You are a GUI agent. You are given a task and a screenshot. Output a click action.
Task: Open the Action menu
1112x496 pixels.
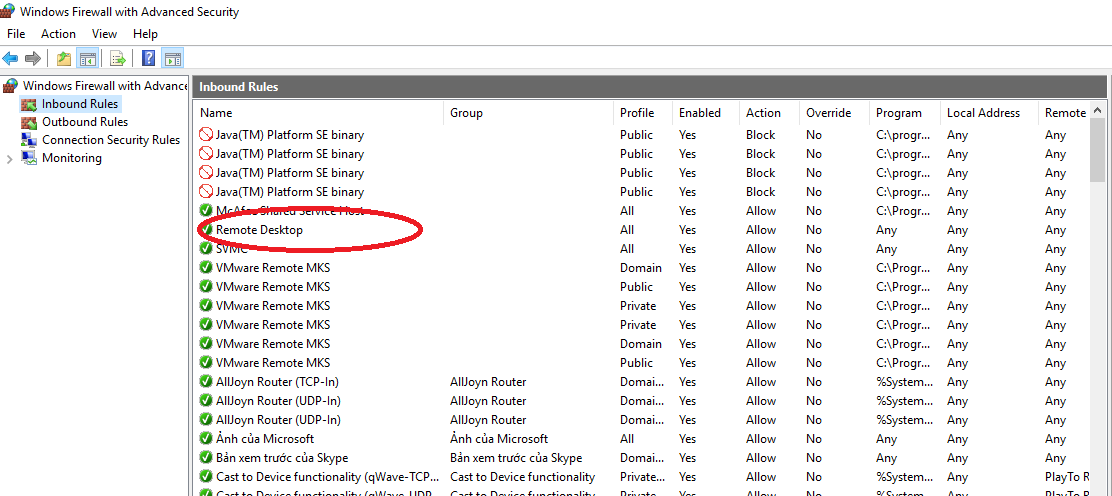58,33
